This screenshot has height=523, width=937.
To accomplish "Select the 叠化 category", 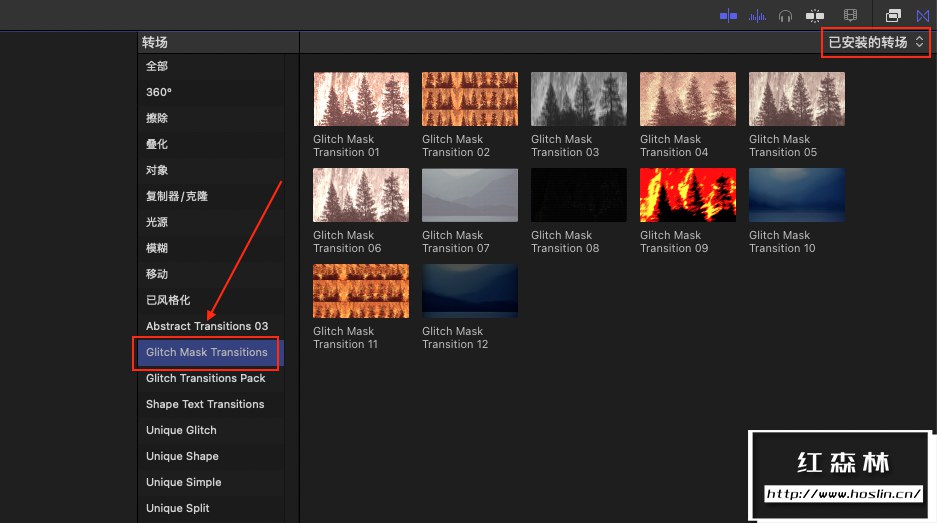I will pos(212,144).
